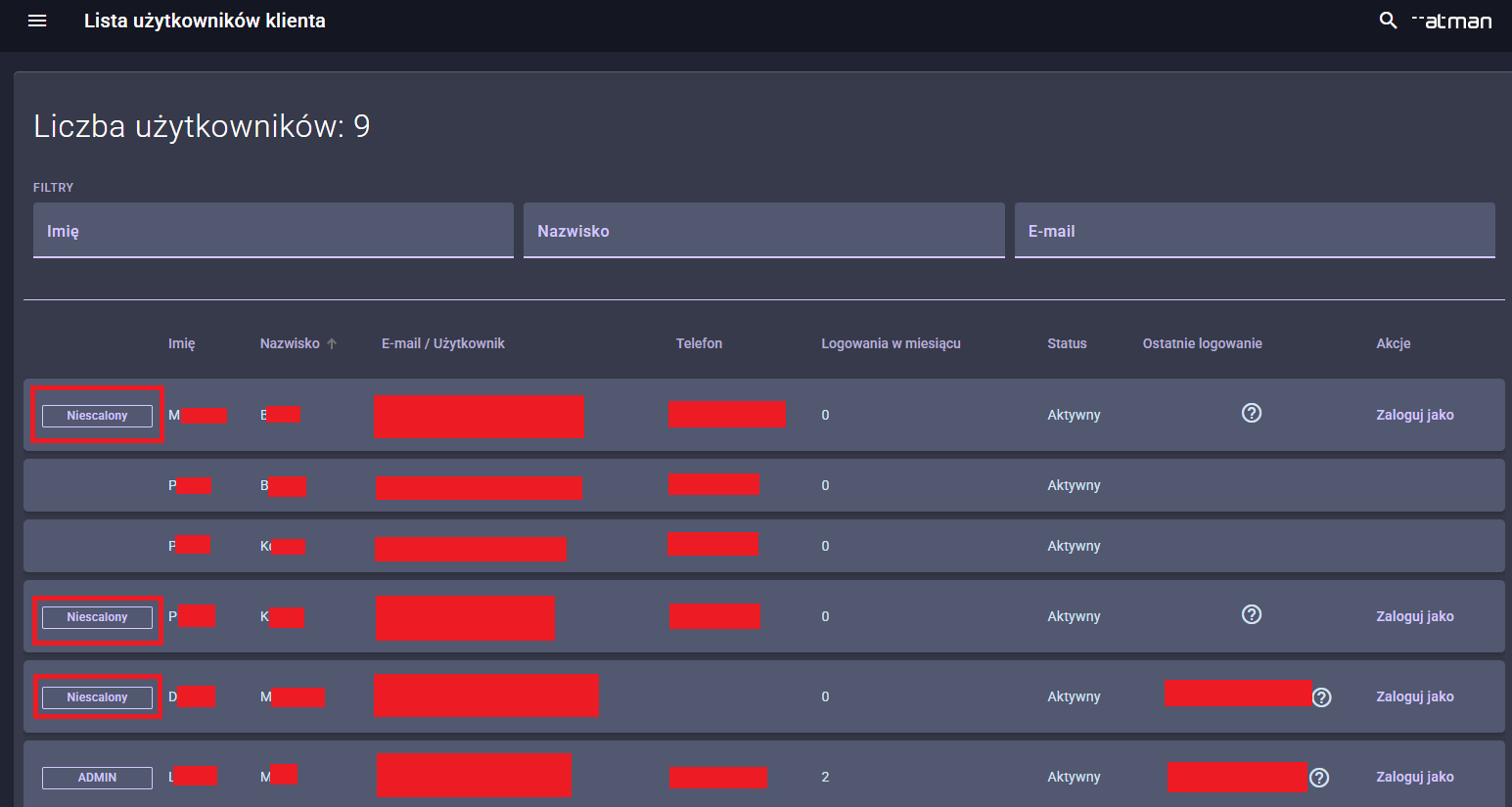Image resolution: width=1512 pixels, height=807 pixels.
Task: Click the Telefon column header
Action: [699, 343]
